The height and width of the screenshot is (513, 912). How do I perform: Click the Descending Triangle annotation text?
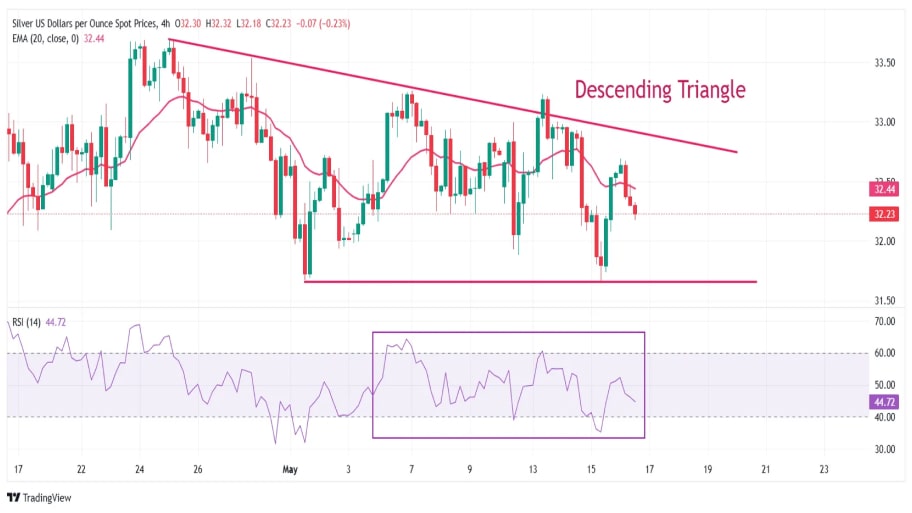(660, 90)
